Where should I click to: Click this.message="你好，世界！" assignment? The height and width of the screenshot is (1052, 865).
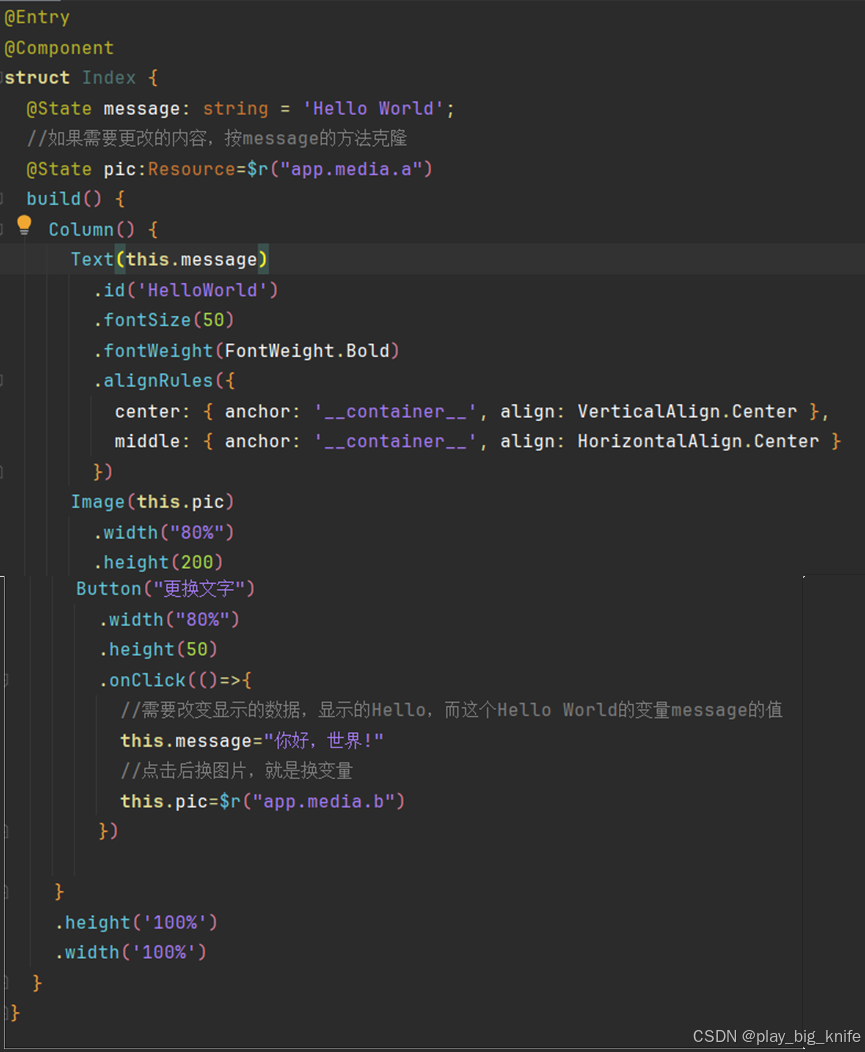(x=252, y=741)
